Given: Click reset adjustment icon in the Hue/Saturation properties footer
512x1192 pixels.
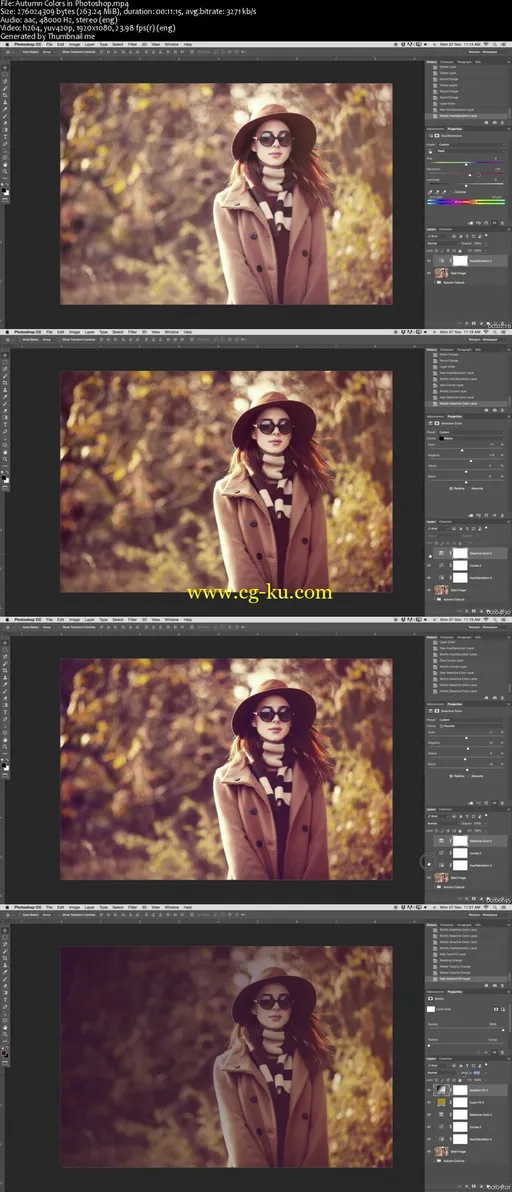Looking at the screenshot, I should pyautogui.click(x=486, y=223).
